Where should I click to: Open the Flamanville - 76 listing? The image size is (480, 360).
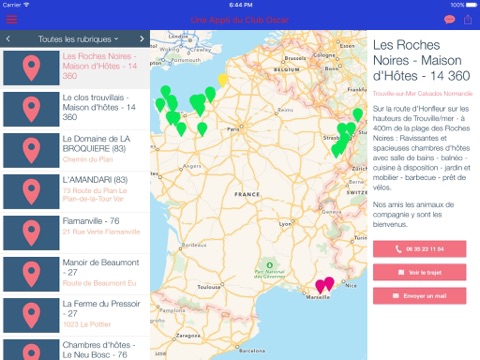coord(75,233)
